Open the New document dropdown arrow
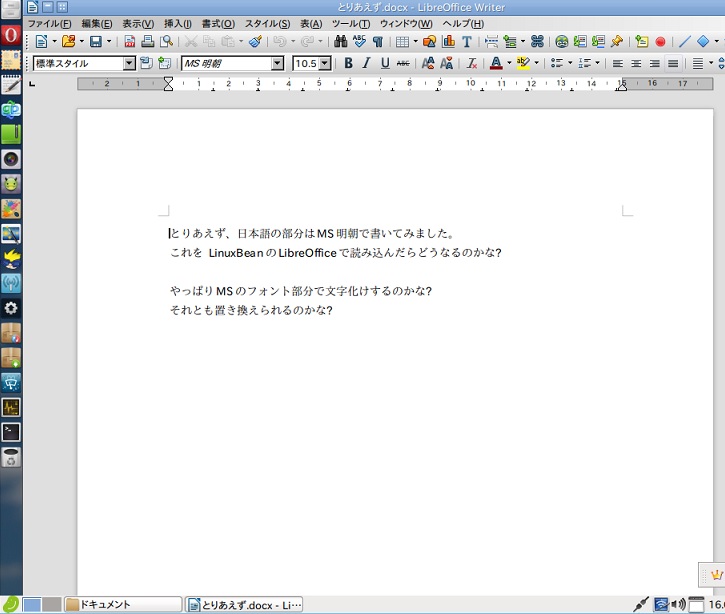The height and width of the screenshot is (614, 725). click(54, 42)
